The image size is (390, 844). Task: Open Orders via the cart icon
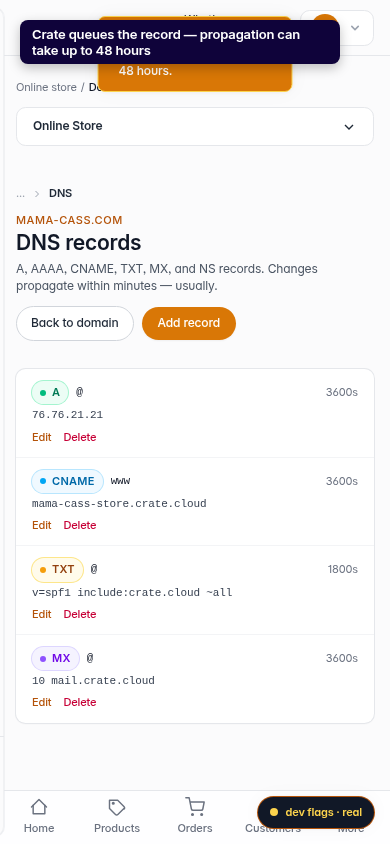195,815
